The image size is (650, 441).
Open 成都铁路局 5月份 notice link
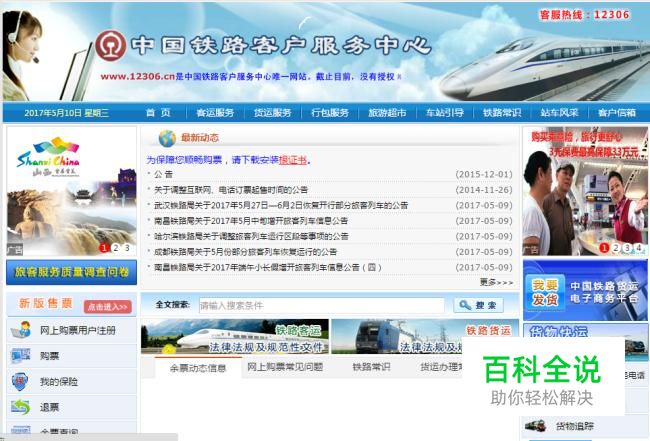pos(245,252)
